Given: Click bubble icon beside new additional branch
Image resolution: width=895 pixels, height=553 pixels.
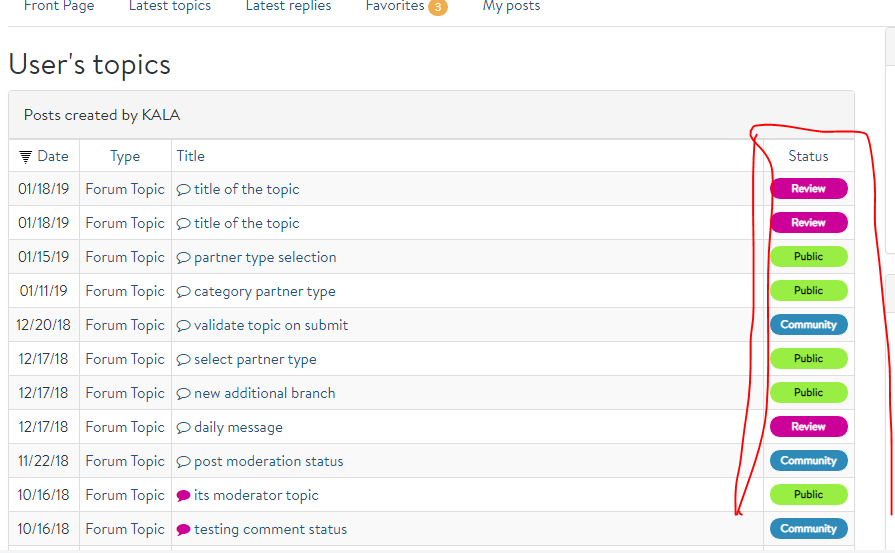Looking at the screenshot, I should [183, 394].
